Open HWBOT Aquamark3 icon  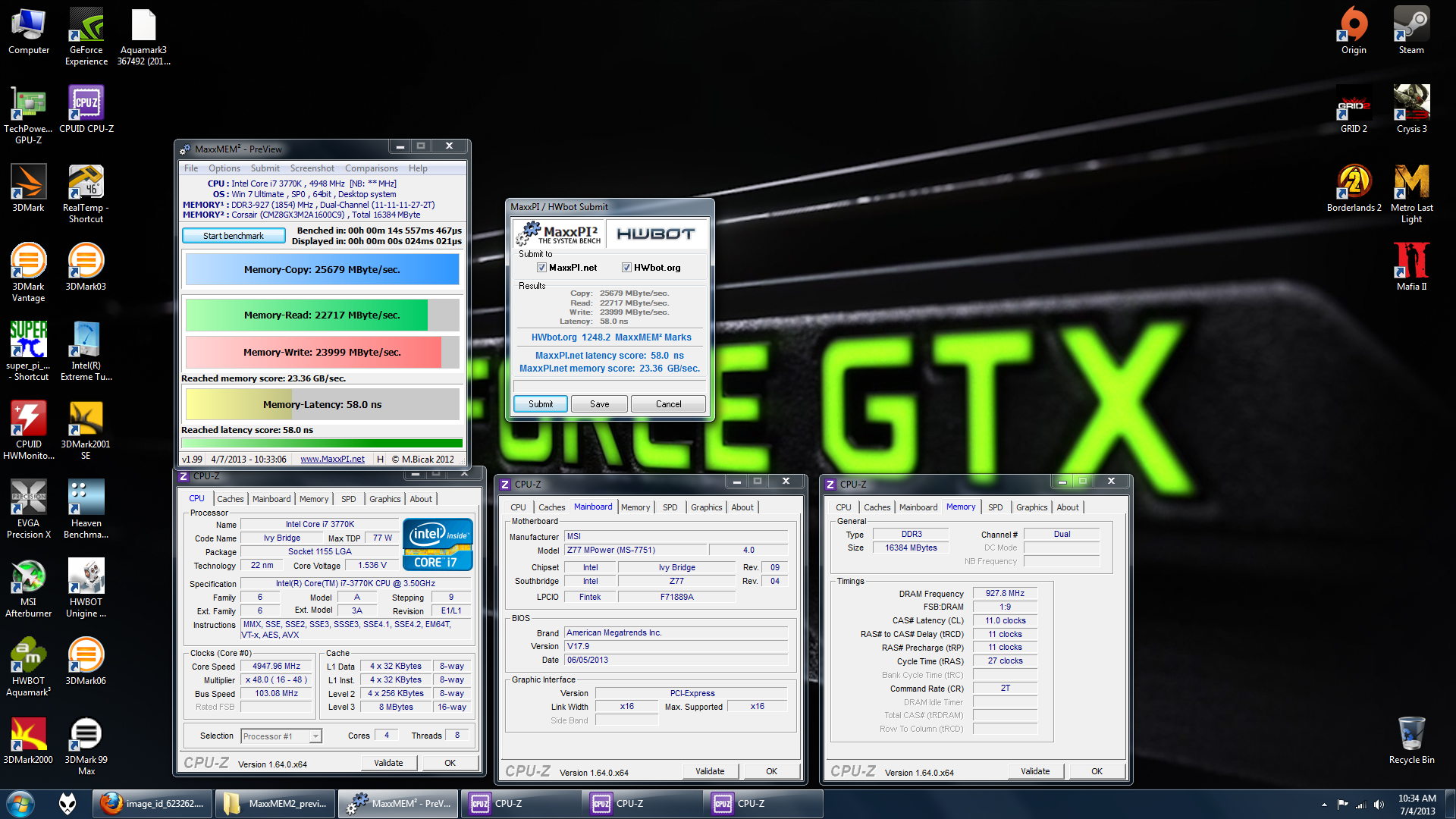pos(29,667)
